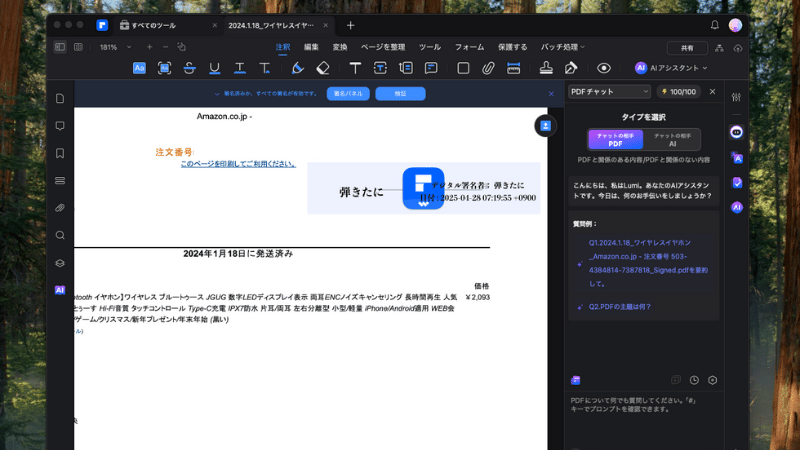The image size is (800, 450).
Task: Click このページを印刷してご利用ください link
Action: coord(238,164)
